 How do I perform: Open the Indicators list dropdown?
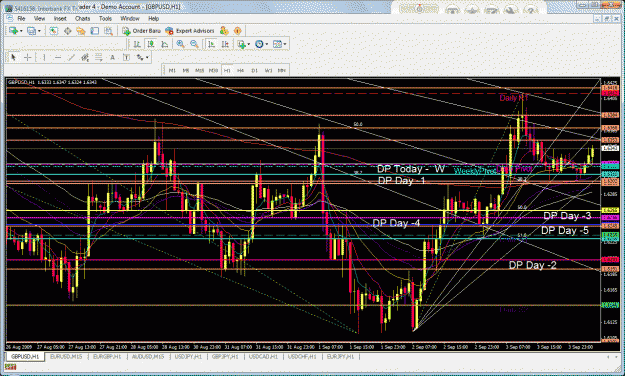243,44
